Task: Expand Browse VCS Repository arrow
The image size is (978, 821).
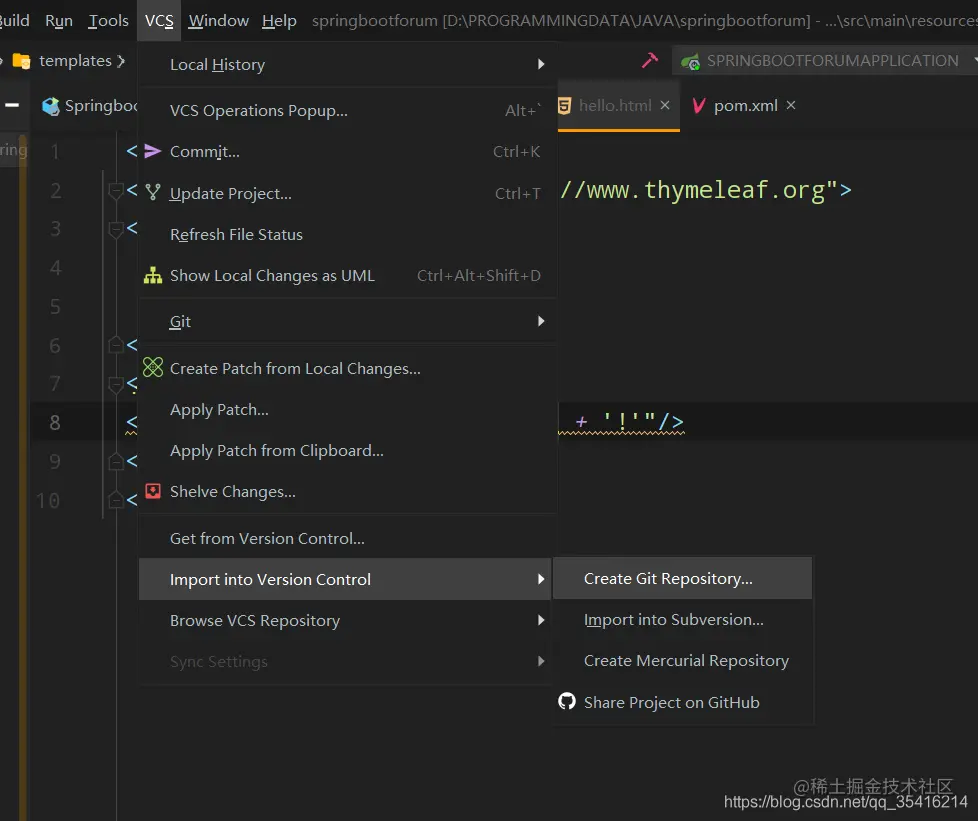Action: tap(541, 620)
